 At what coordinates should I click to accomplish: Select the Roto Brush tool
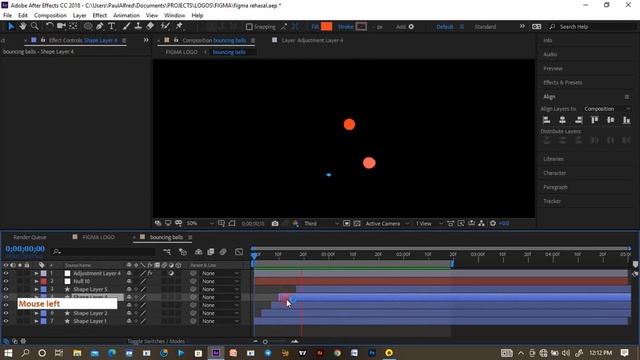[165, 27]
